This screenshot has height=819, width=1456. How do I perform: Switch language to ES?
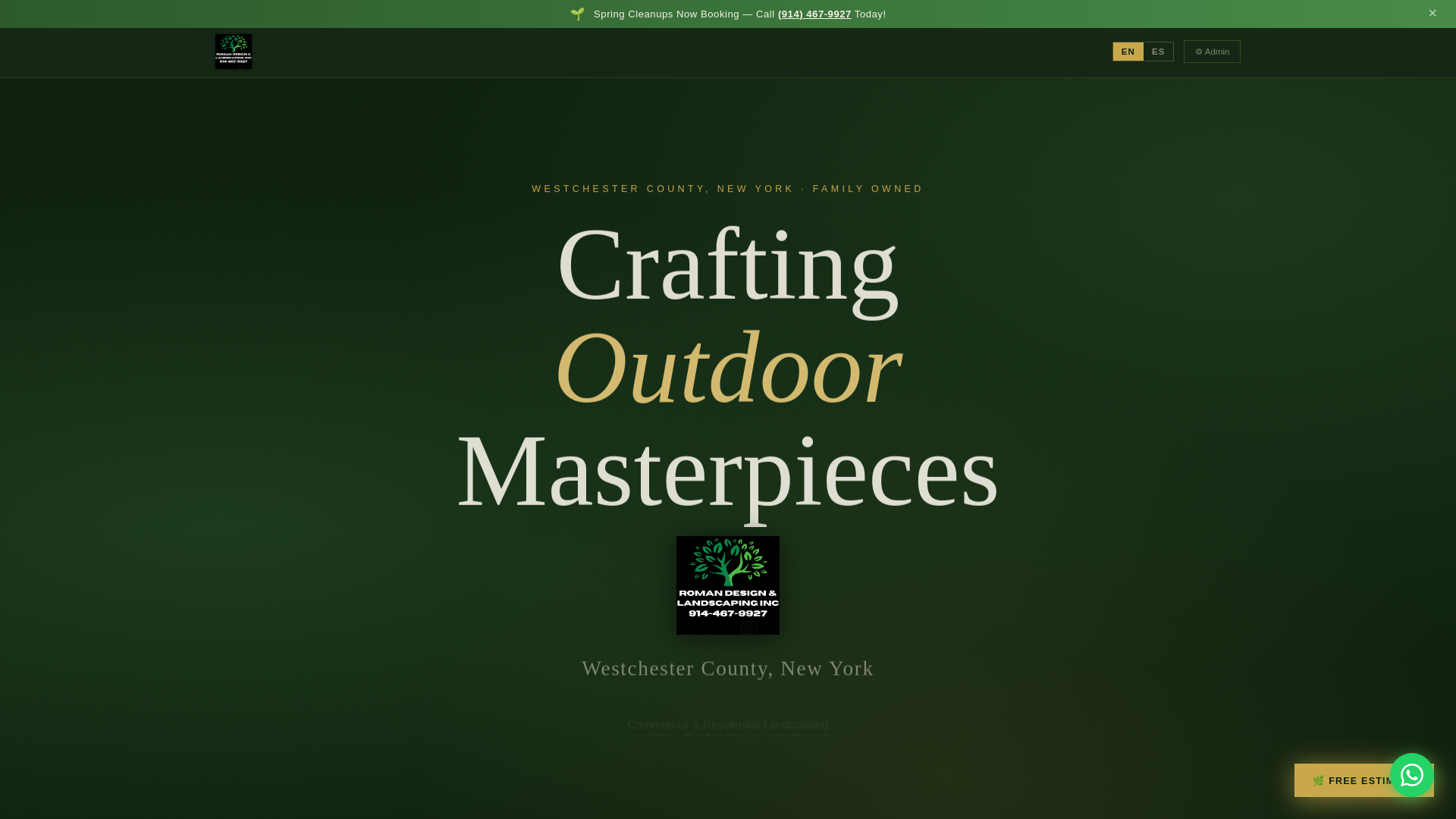1158,52
